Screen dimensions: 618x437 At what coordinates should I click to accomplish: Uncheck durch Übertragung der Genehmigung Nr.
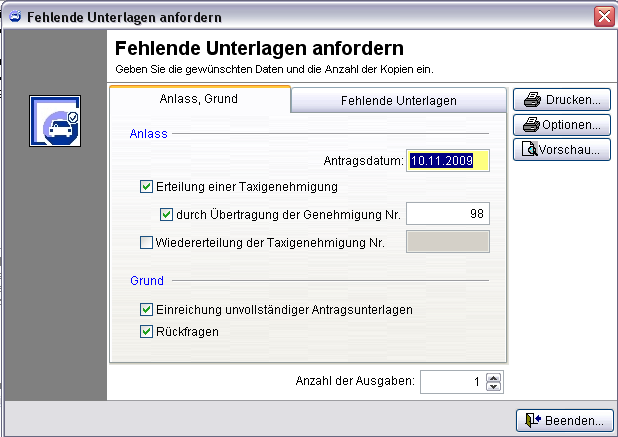(x=167, y=213)
